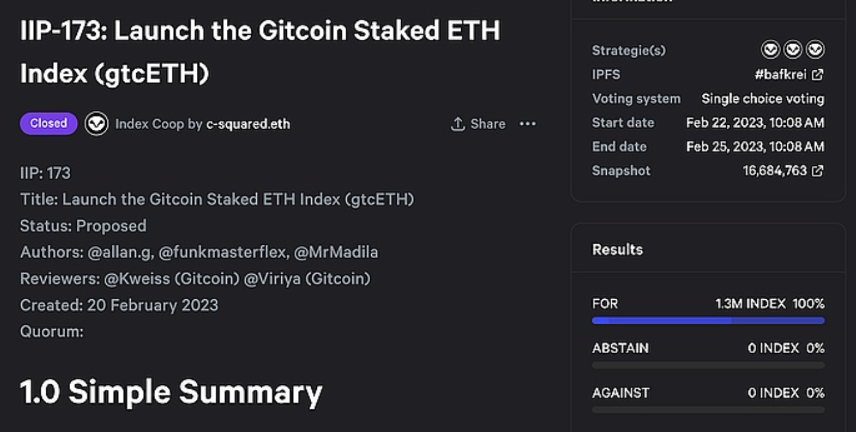
Task: Click the Index Coop logo avatar
Action: tap(97, 124)
